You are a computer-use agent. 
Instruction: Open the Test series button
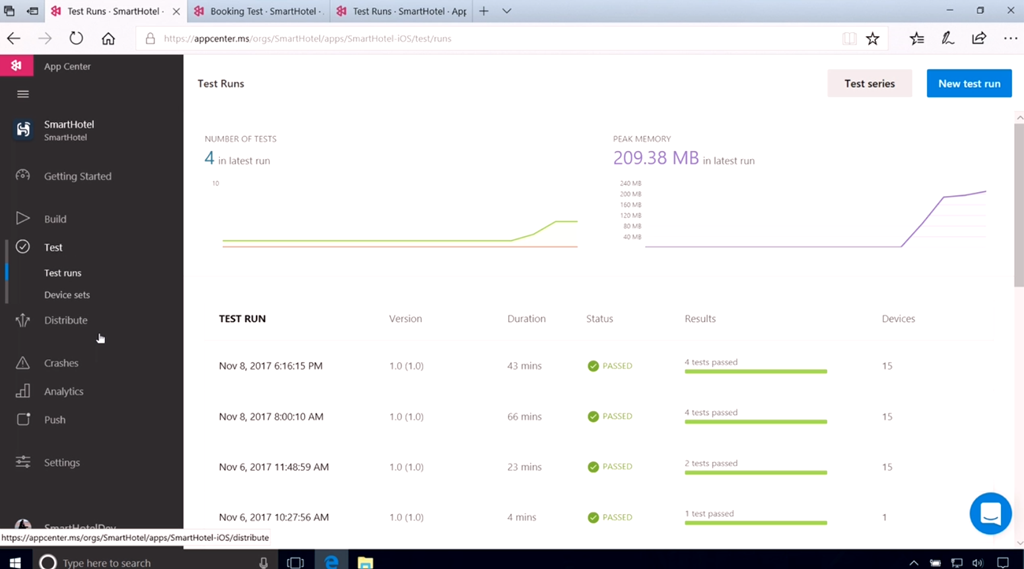(869, 83)
